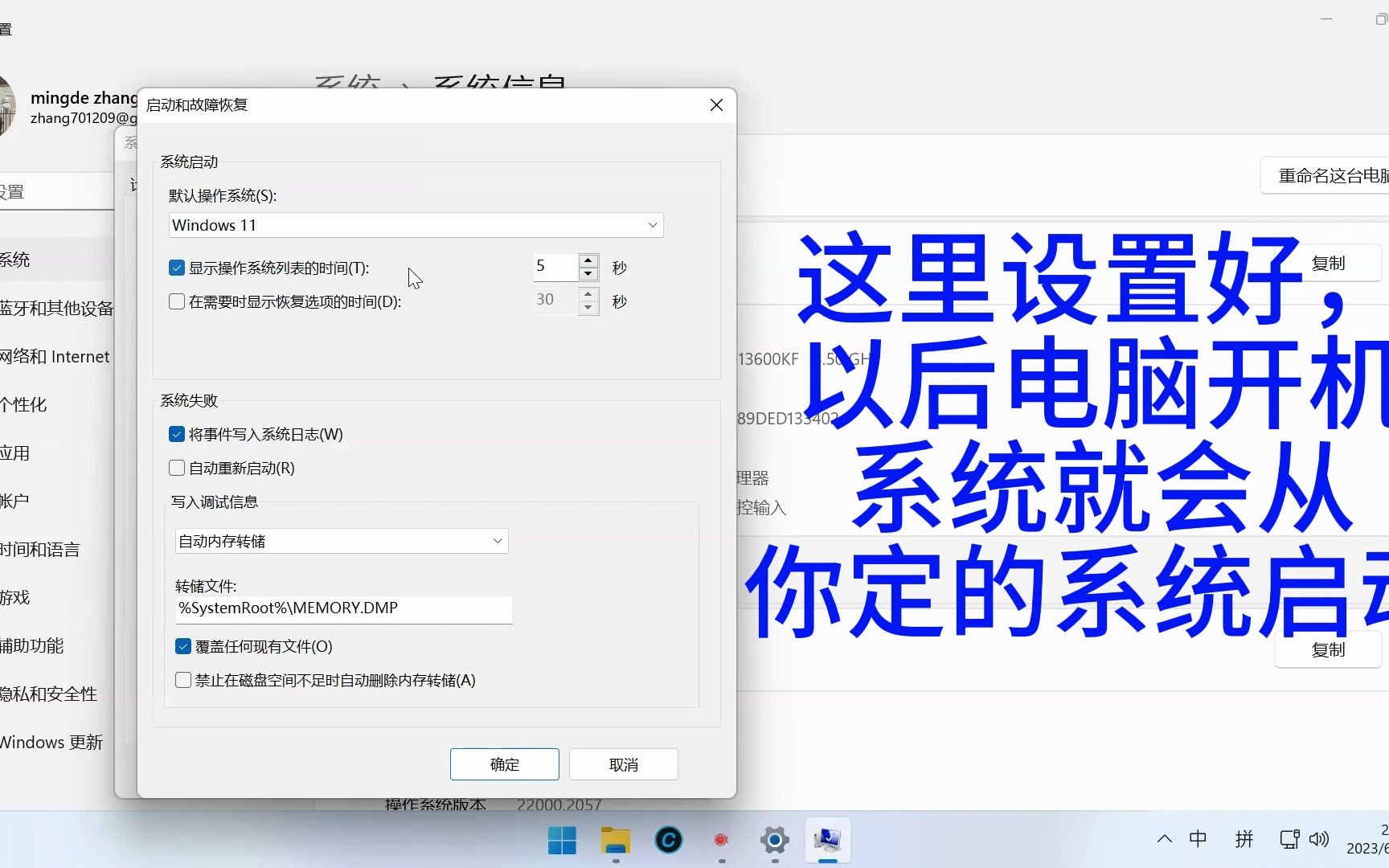
Task: Click the Settings search box
Action: tap(56, 192)
